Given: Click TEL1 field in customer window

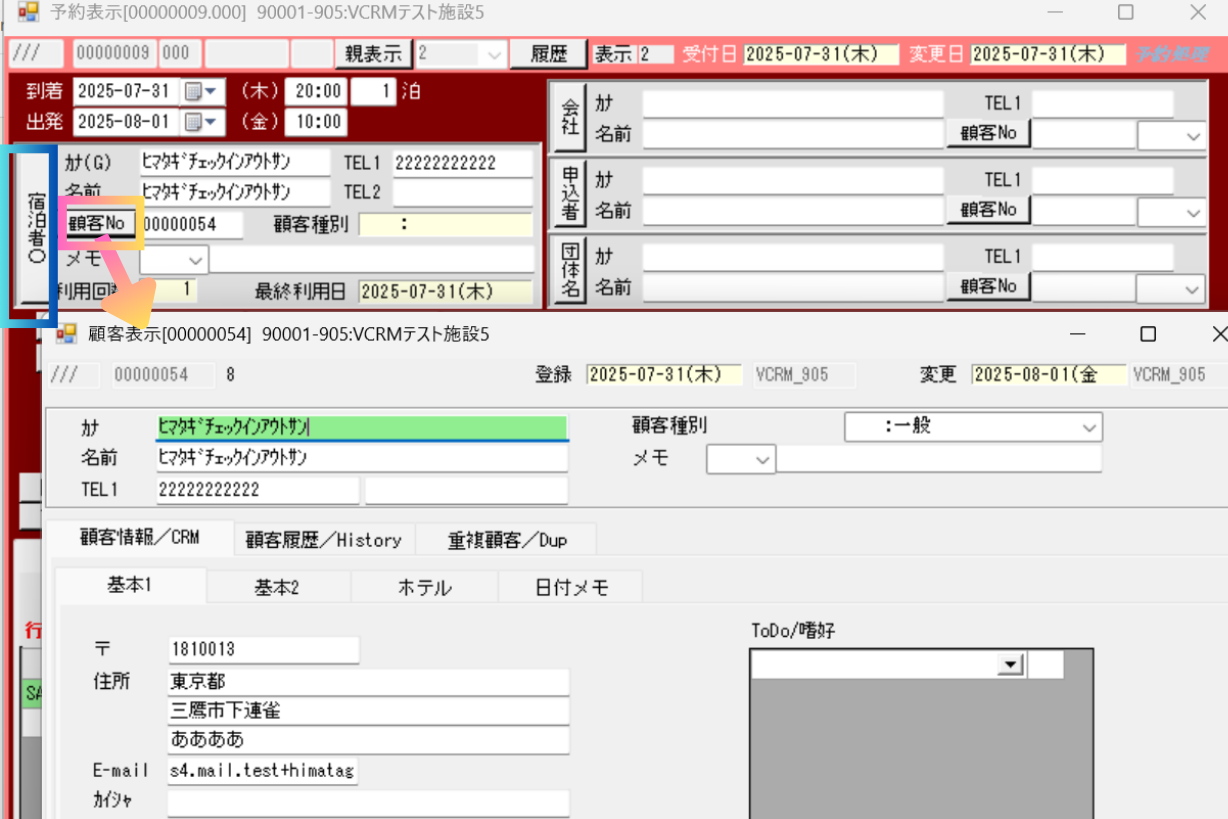Looking at the screenshot, I should click(x=257, y=490).
